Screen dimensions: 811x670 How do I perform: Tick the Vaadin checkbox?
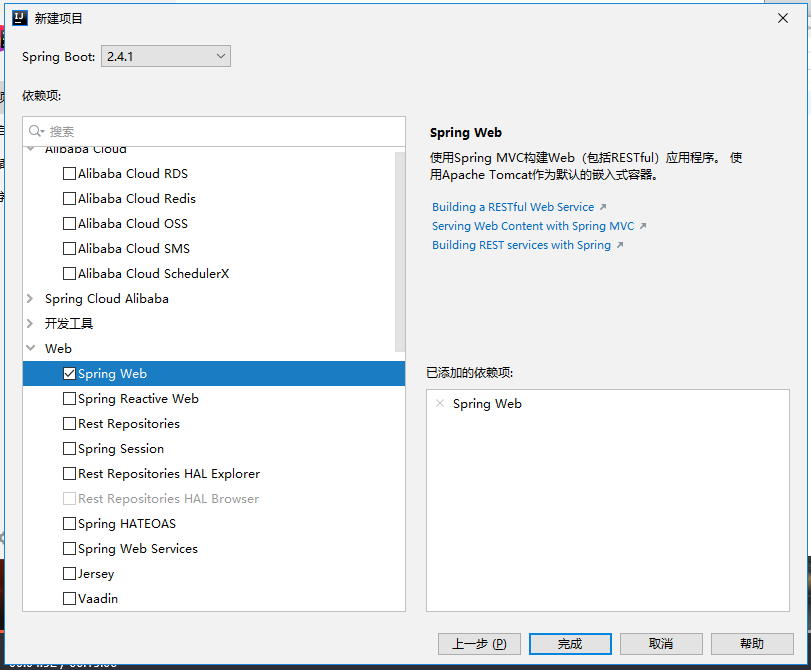69,599
